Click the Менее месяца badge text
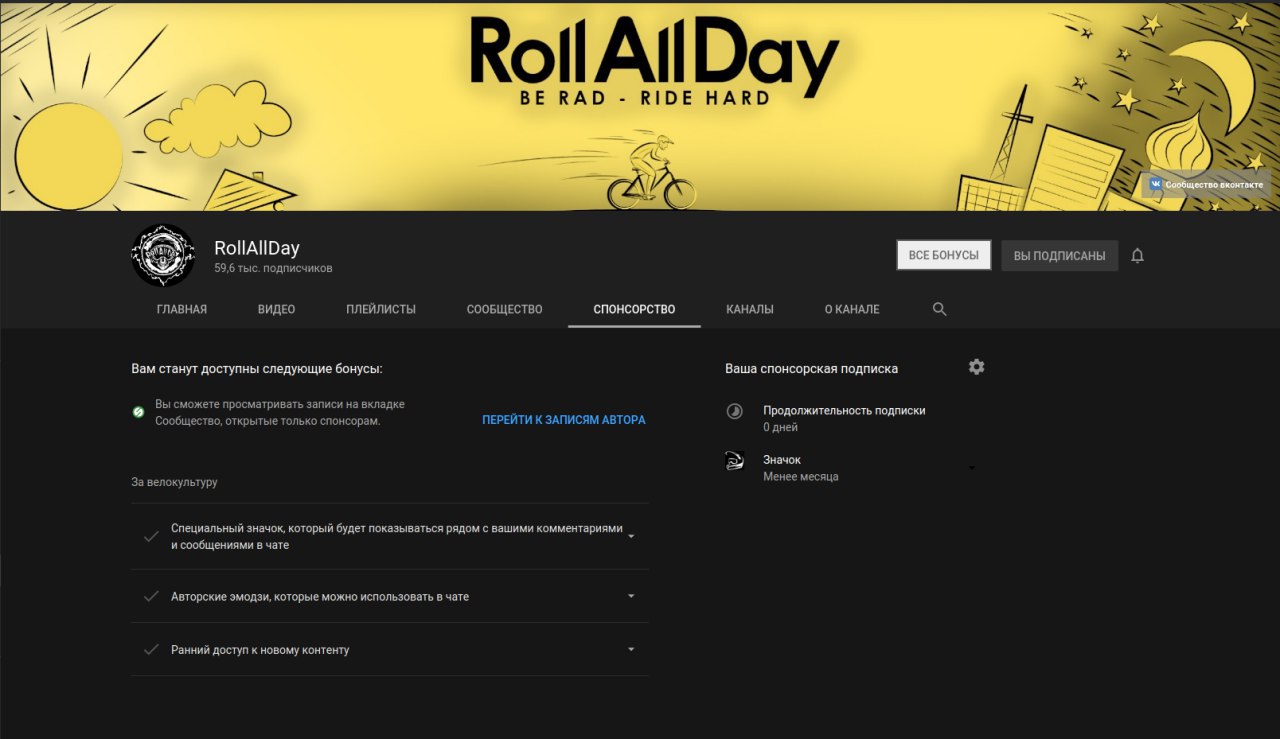 coord(801,477)
